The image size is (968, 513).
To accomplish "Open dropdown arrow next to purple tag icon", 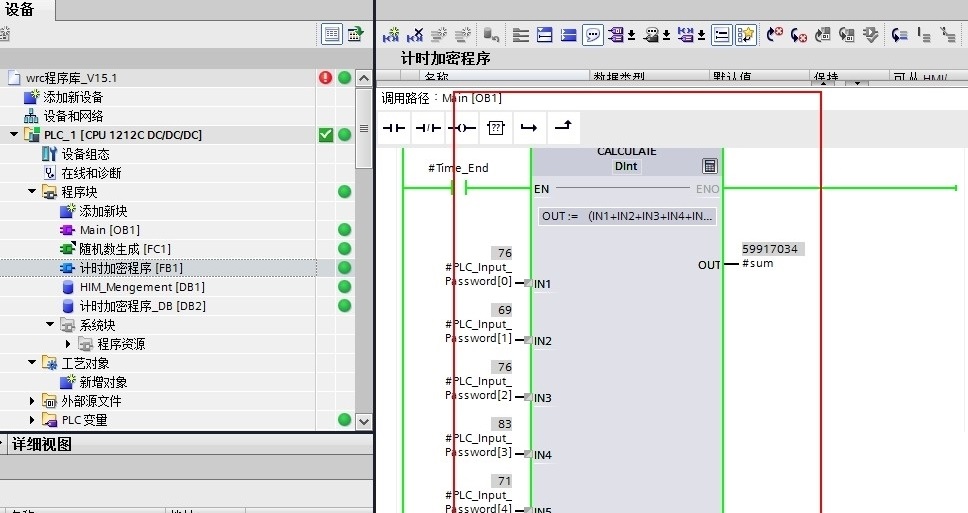I will (x=632, y=36).
